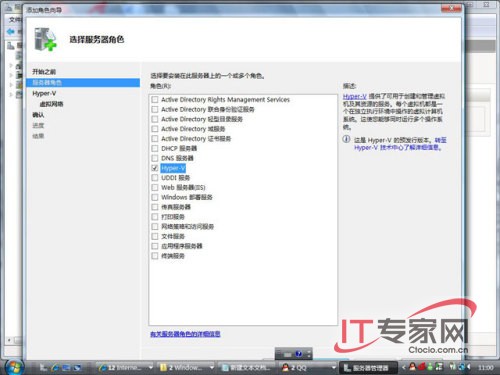Screen dimensions: 500x375
Task: Open the 2 QQ taskbar group
Action: click(x=307, y=367)
